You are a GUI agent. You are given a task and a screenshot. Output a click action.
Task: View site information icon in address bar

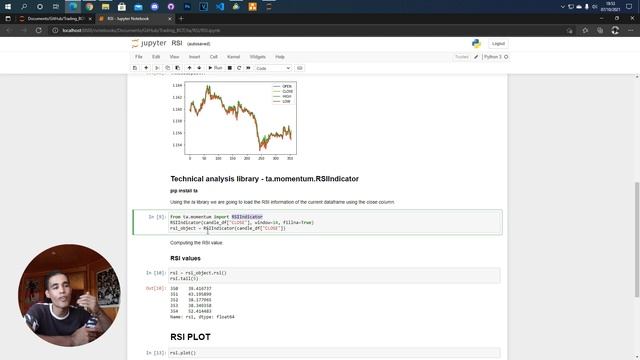click(x=55, y=31)
